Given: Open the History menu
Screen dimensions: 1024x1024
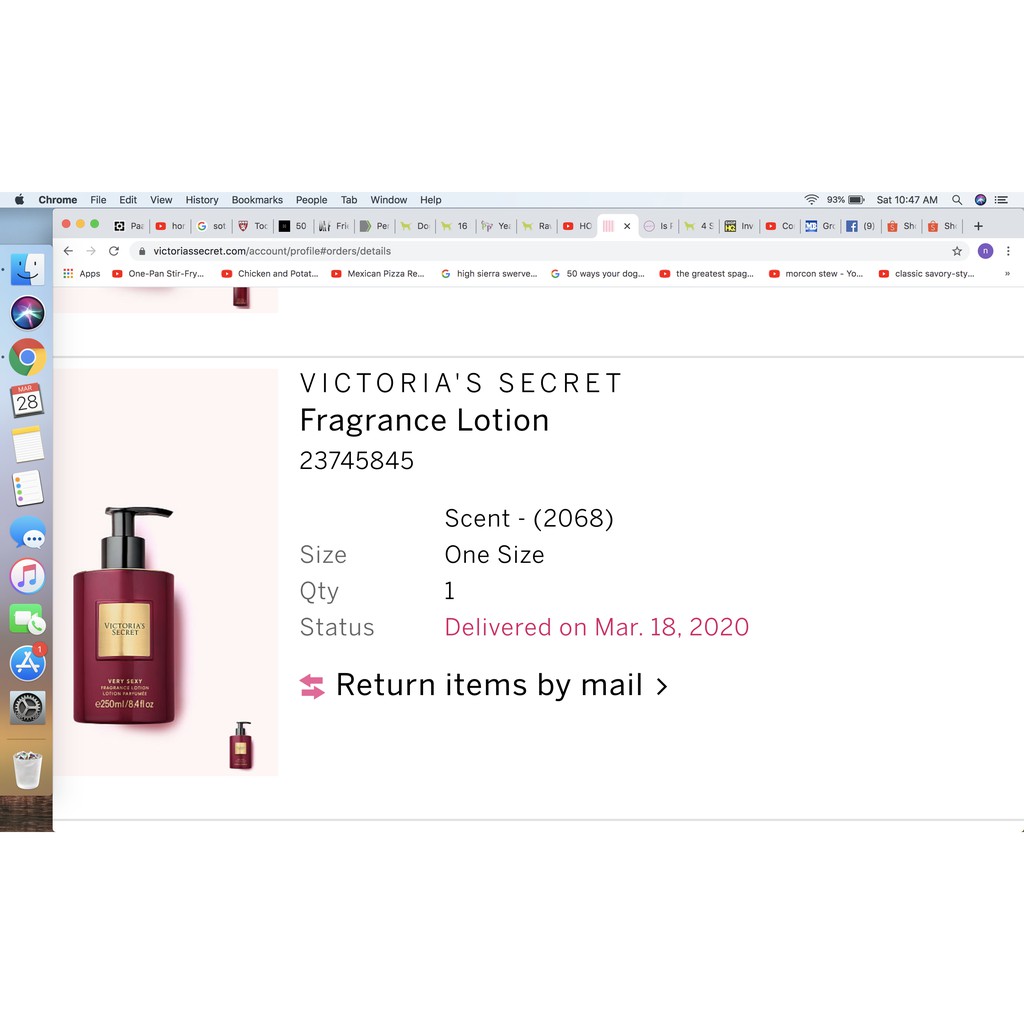Looking at the screenshot, I should click(202, 200).
